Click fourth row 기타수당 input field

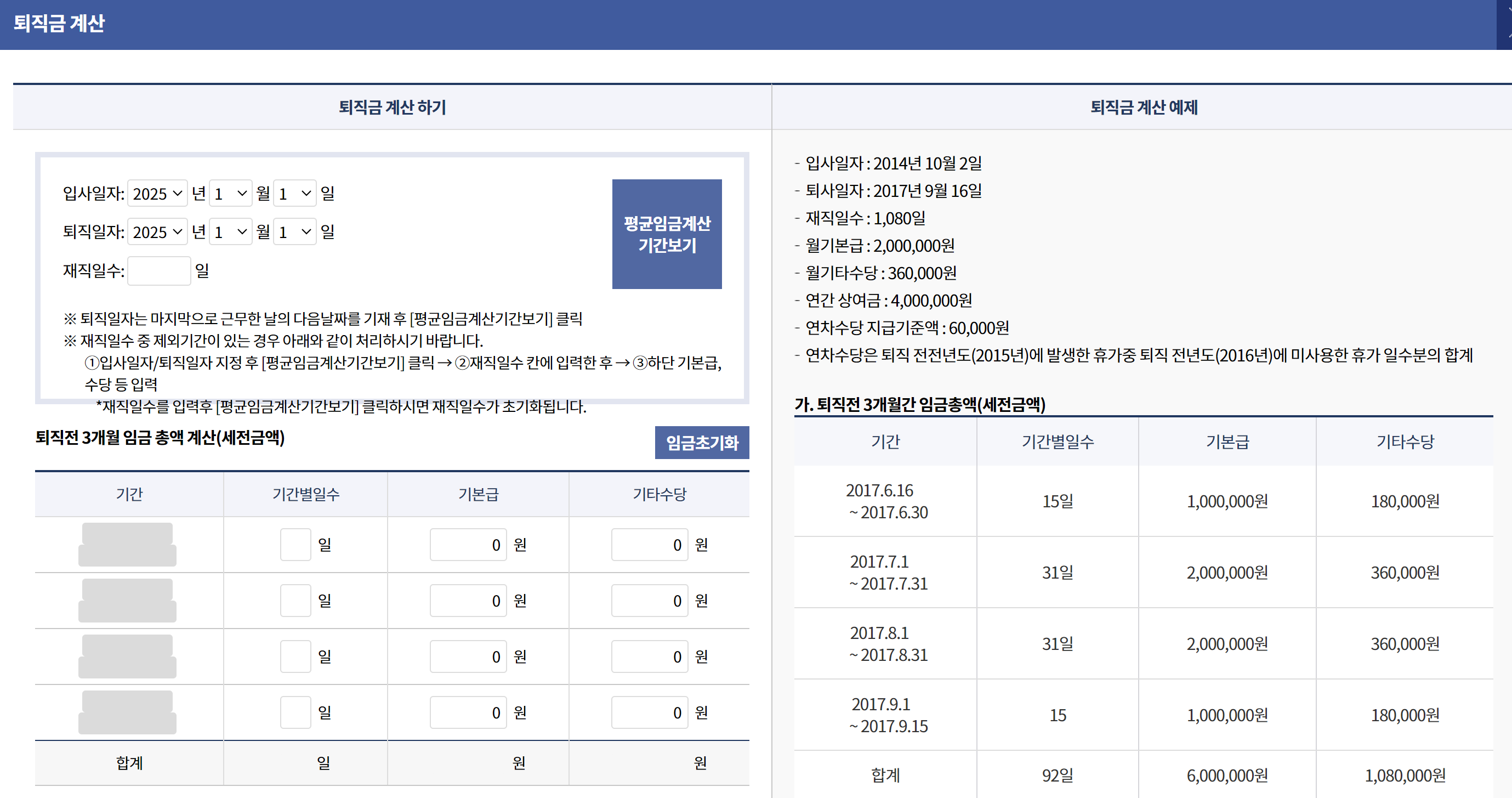pos(649,712)
